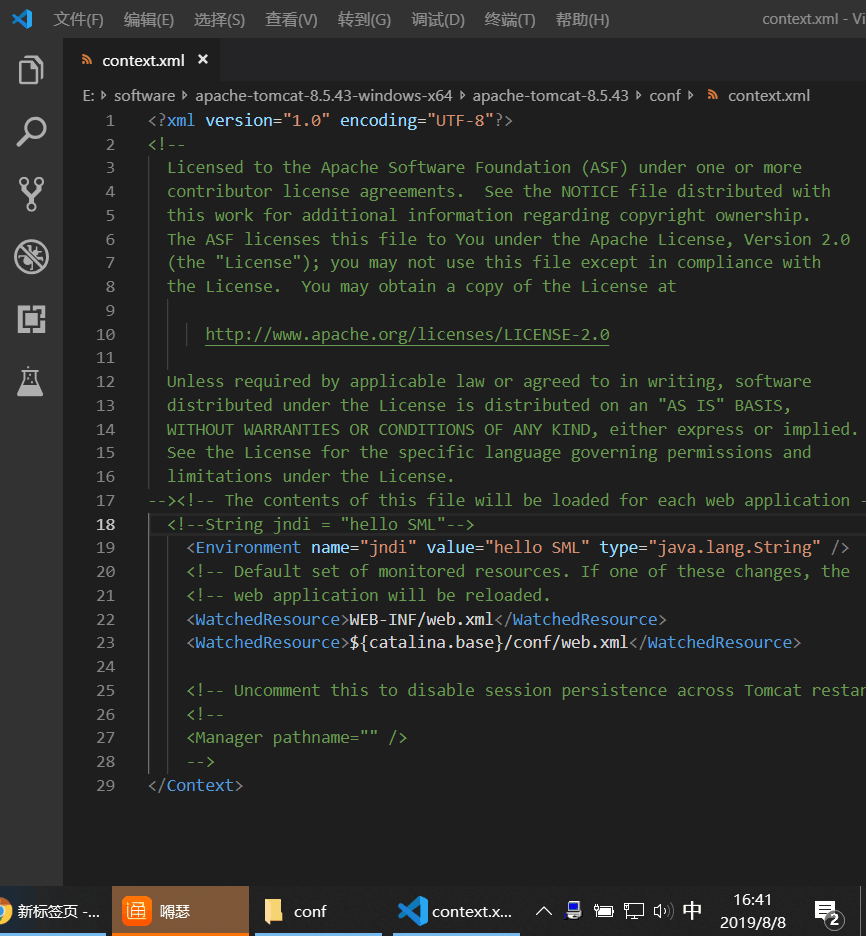
Task: Click line number 18 in gutter
Action: tap(105, 524)
